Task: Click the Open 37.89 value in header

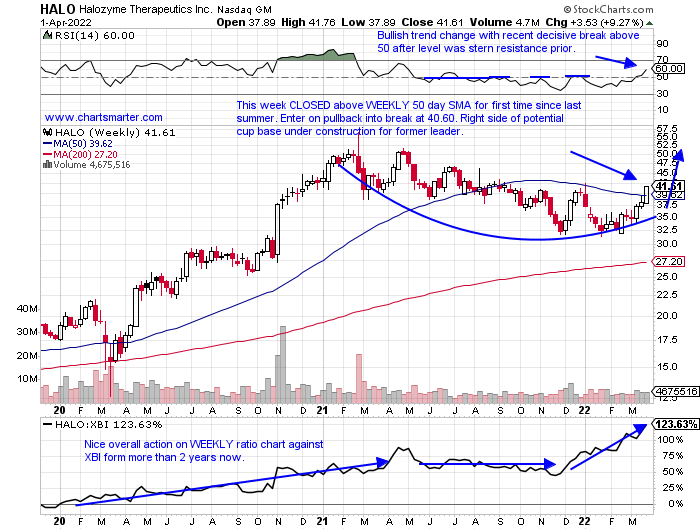Action: 246,22
